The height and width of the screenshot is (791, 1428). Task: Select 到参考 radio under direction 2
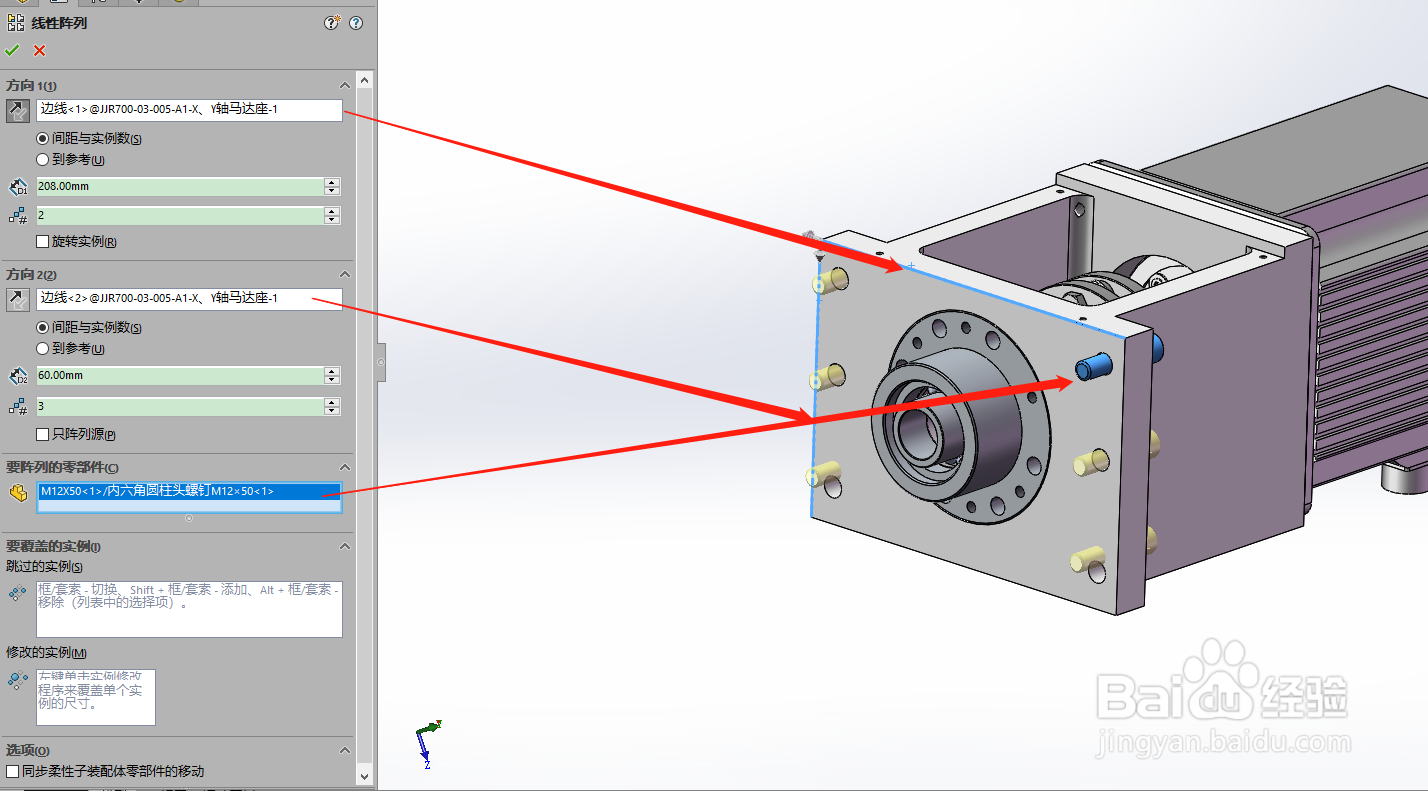(43, 348)
